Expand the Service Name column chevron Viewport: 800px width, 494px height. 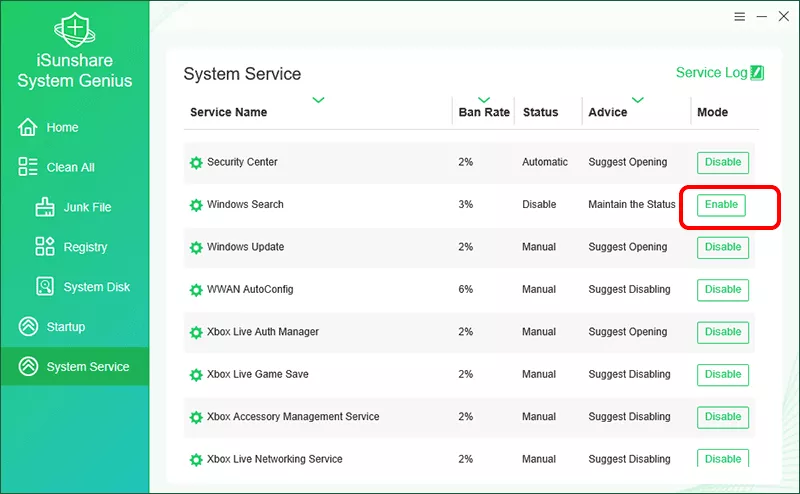click(x=318, y=100)
